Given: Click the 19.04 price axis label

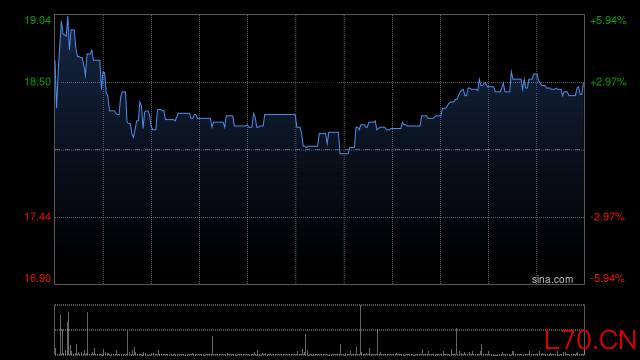Looking at the screenshot, I should (38, 20).
